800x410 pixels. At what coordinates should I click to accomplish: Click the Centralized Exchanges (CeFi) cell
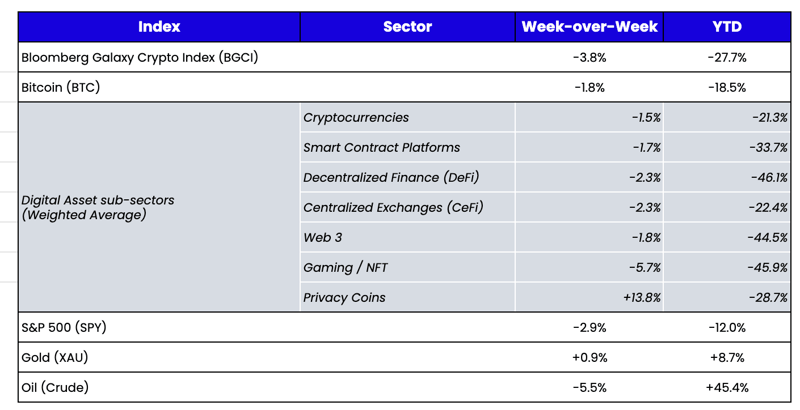(x=393, y=208)
